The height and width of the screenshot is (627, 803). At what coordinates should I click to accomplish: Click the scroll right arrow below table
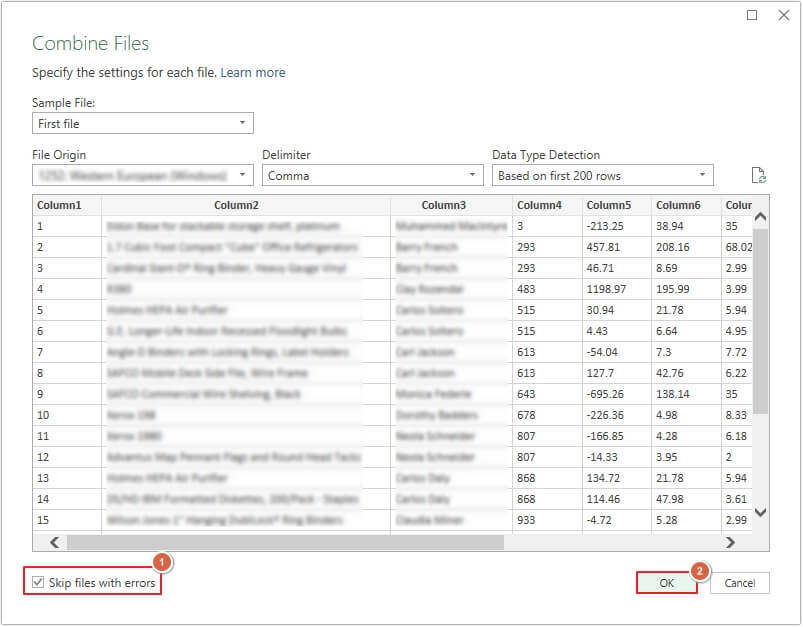pyautogui.click(x=730, y=542)
